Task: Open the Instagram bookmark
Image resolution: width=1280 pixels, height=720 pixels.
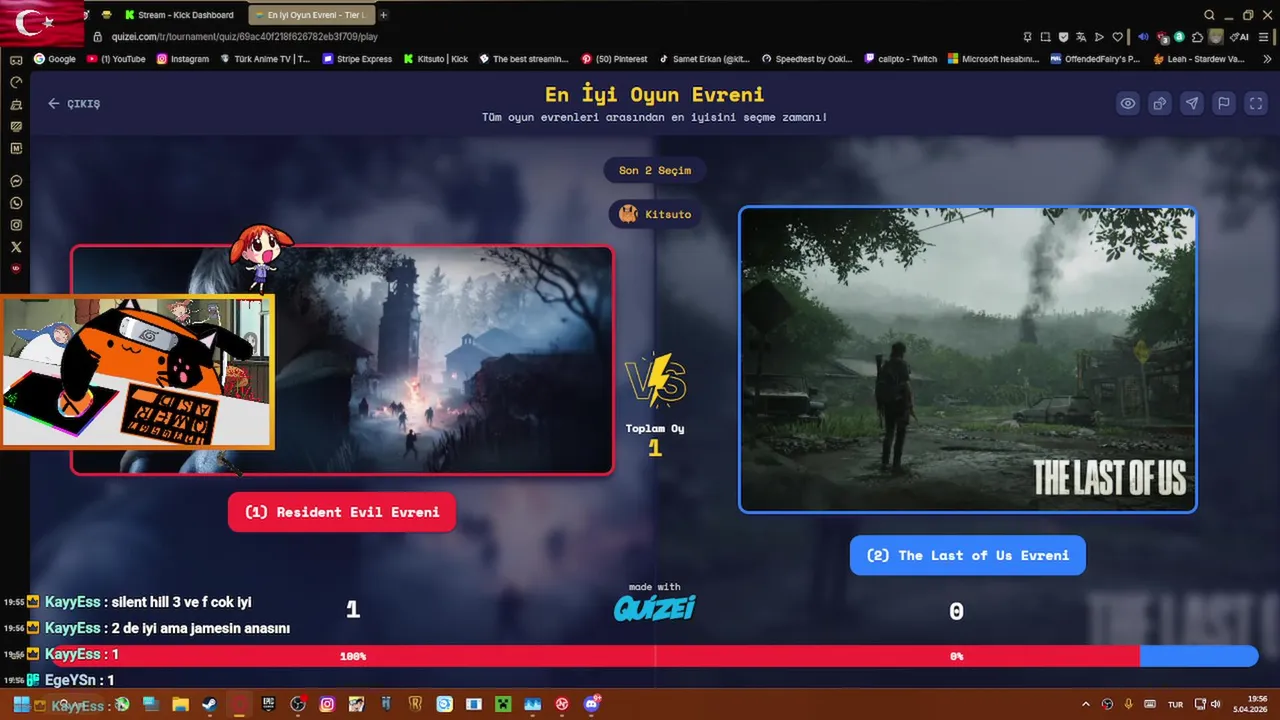Action: [x=183, y=59]
